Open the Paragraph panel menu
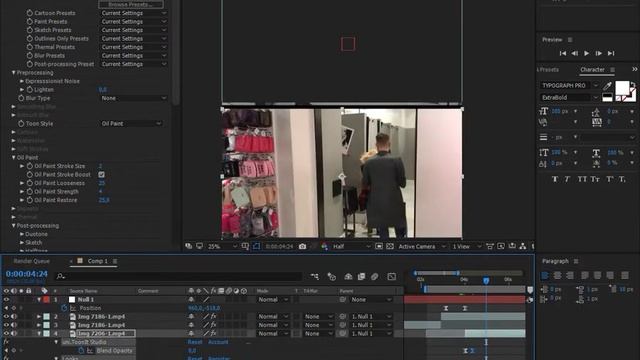The height and width of the screenshot is (360, 640). 576,261
